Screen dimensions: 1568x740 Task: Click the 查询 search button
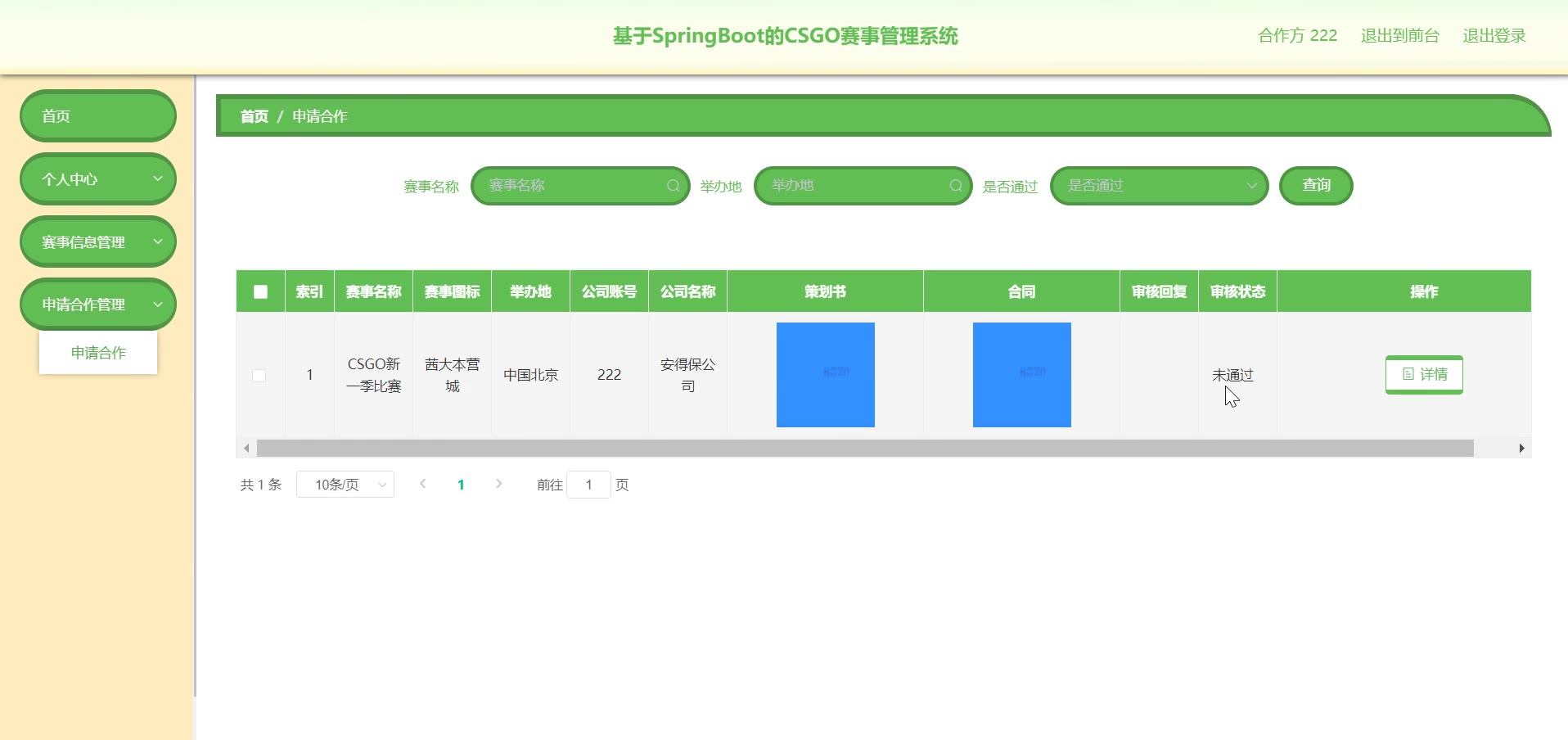pyautogui.click(x=1316, y=186)
